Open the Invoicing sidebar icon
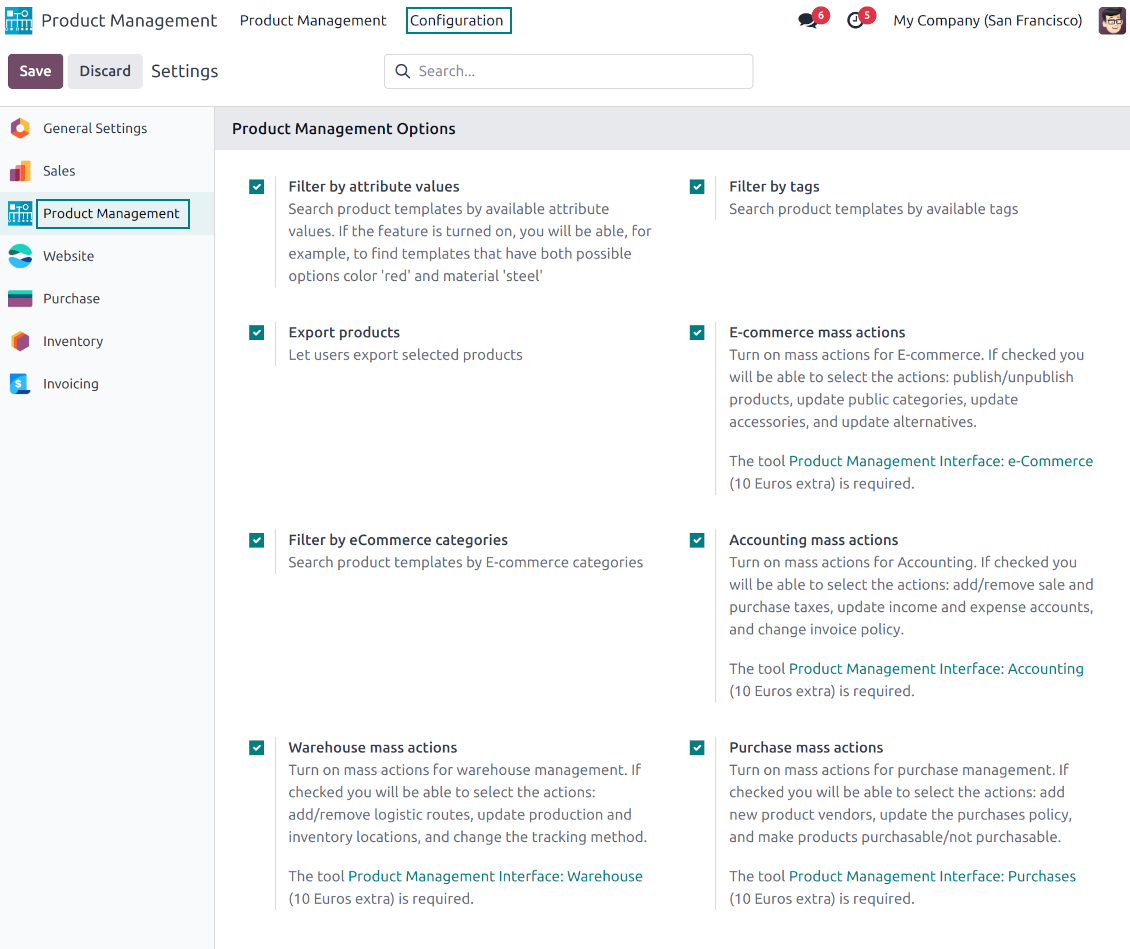The height and width of the screenshot is (949, 1130). (20, 384)
